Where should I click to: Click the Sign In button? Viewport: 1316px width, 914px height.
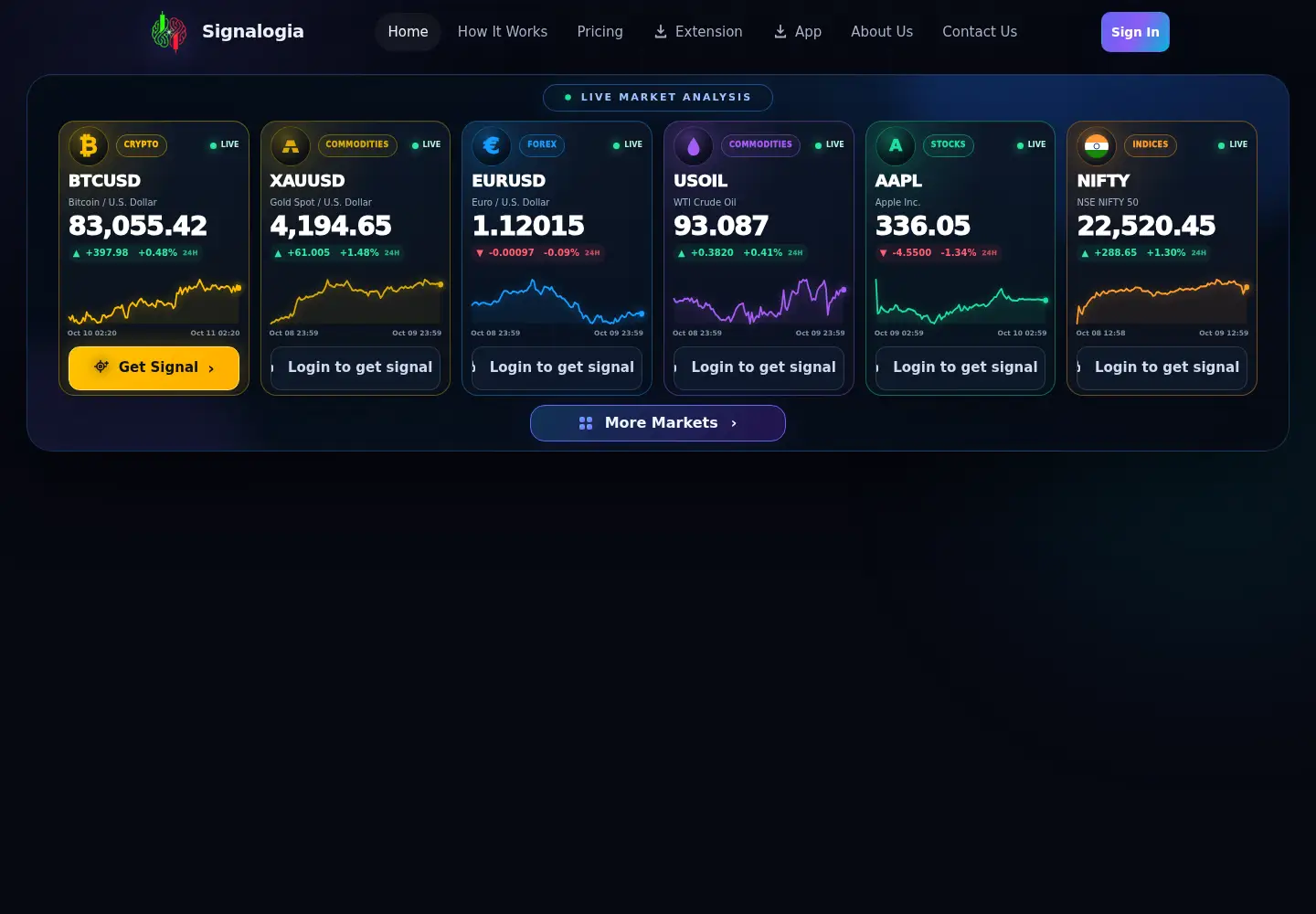[1135, 32]
